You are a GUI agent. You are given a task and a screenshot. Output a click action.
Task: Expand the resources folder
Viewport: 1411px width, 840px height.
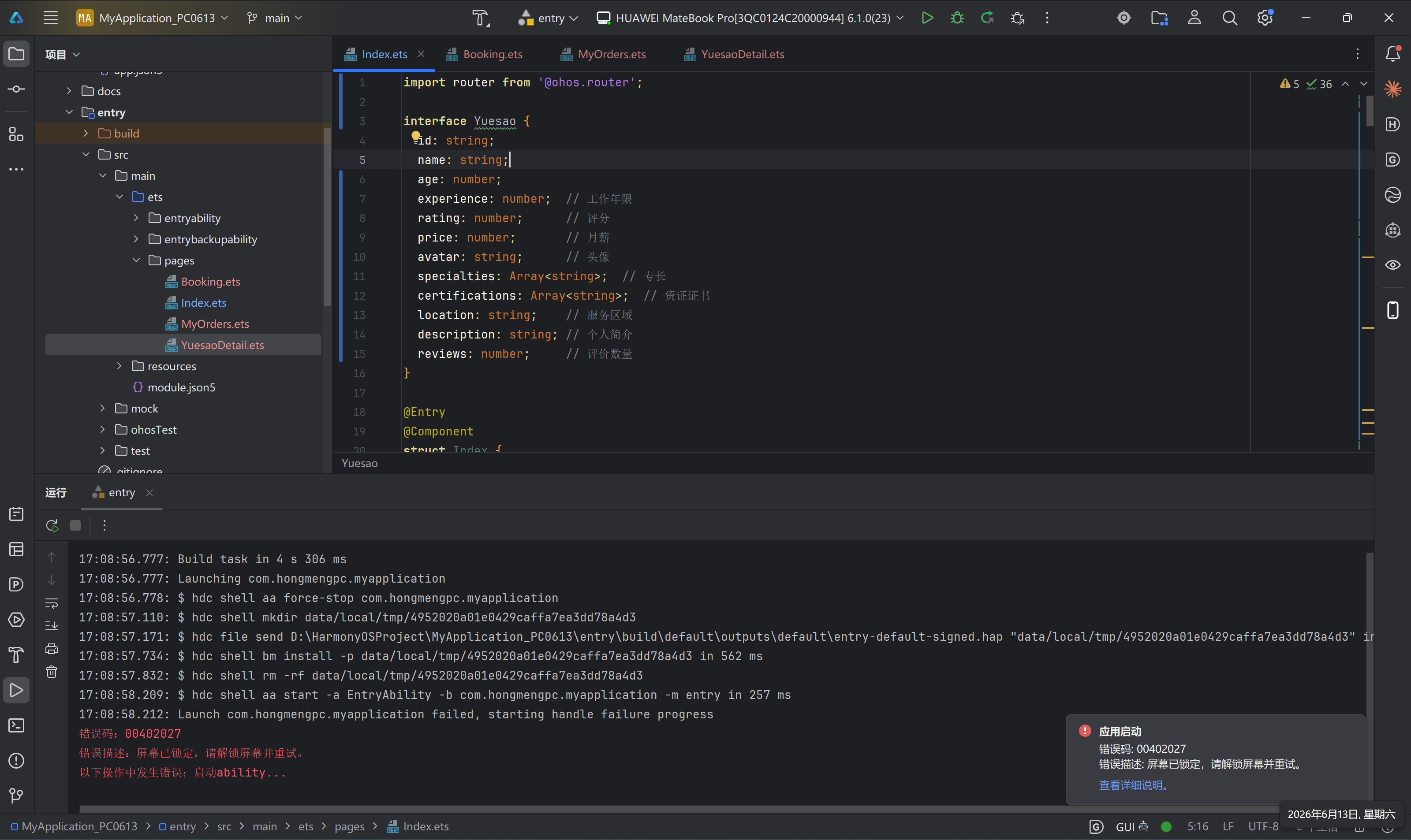[119, 366]
